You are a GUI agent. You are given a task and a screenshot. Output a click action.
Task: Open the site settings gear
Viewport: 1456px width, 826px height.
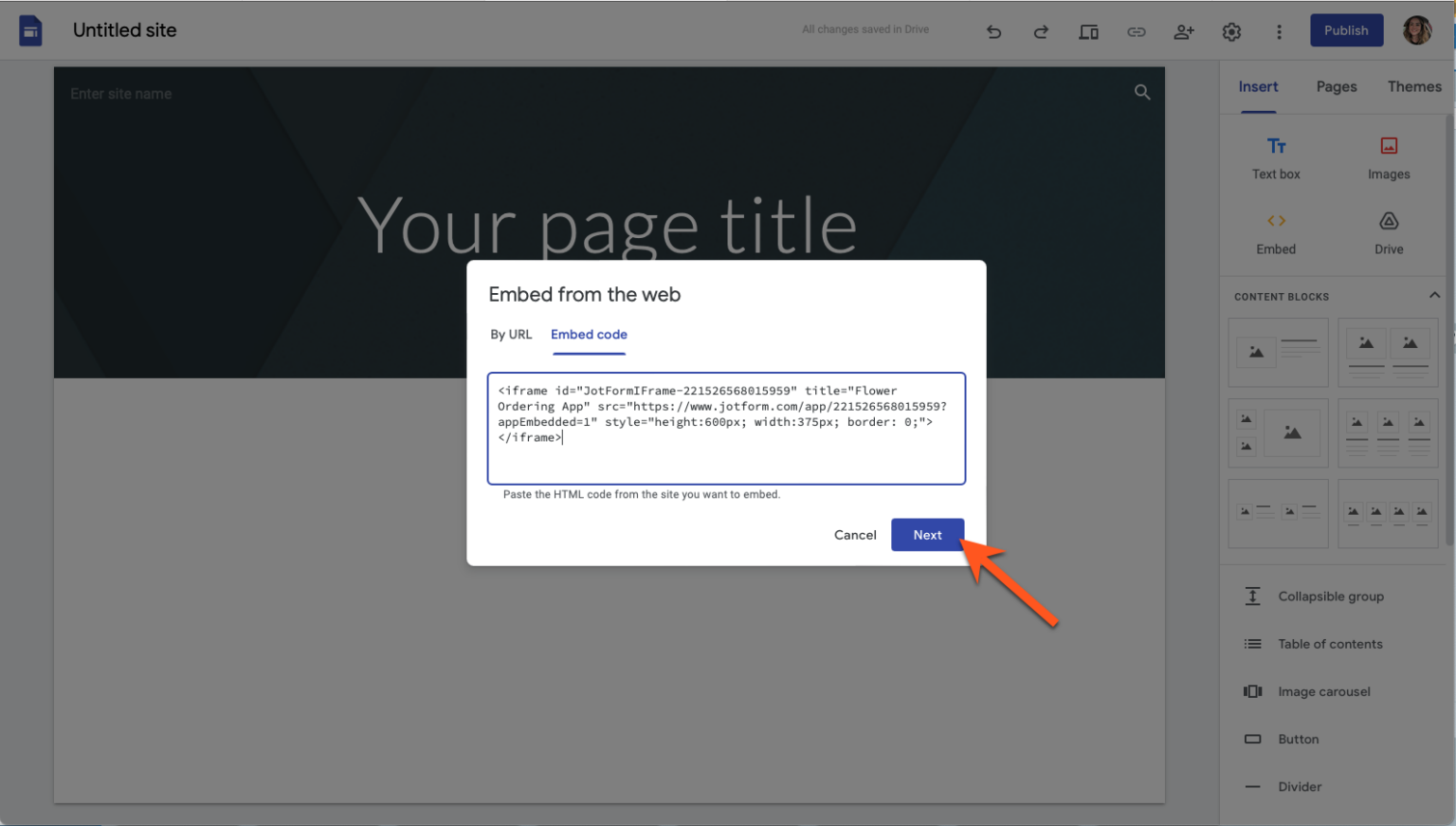click(1230, 30)
